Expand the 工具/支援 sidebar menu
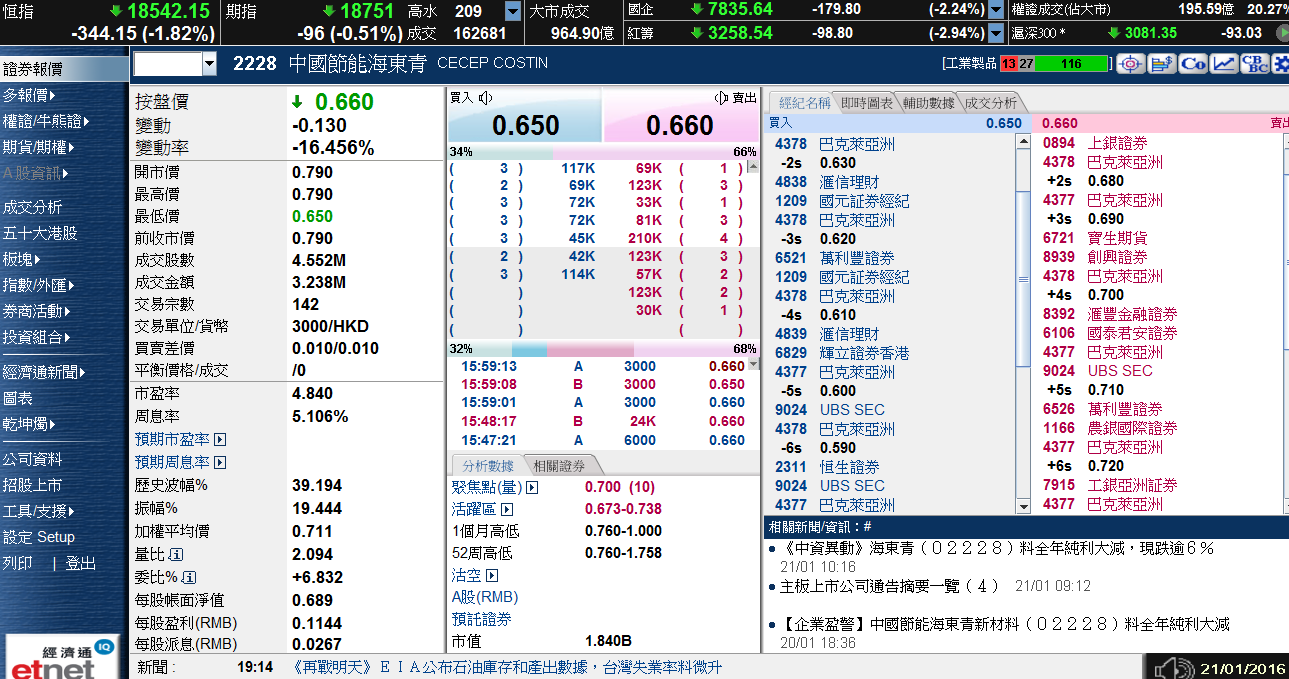This screenshot has width=1289, height=679. (40, 511)
